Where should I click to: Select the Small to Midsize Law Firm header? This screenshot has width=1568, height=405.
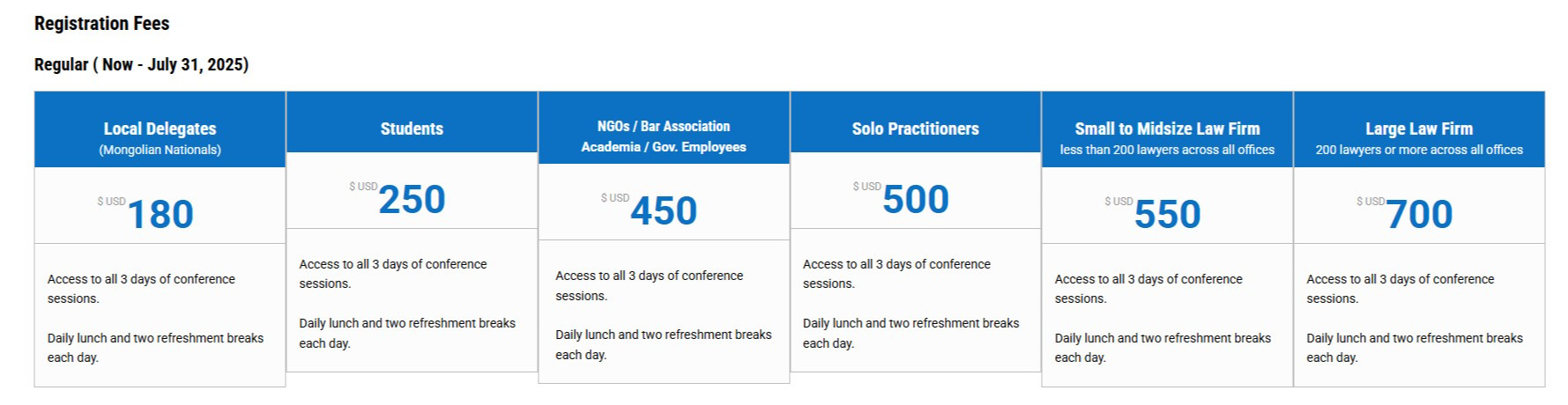click(x=1167, y=129)
